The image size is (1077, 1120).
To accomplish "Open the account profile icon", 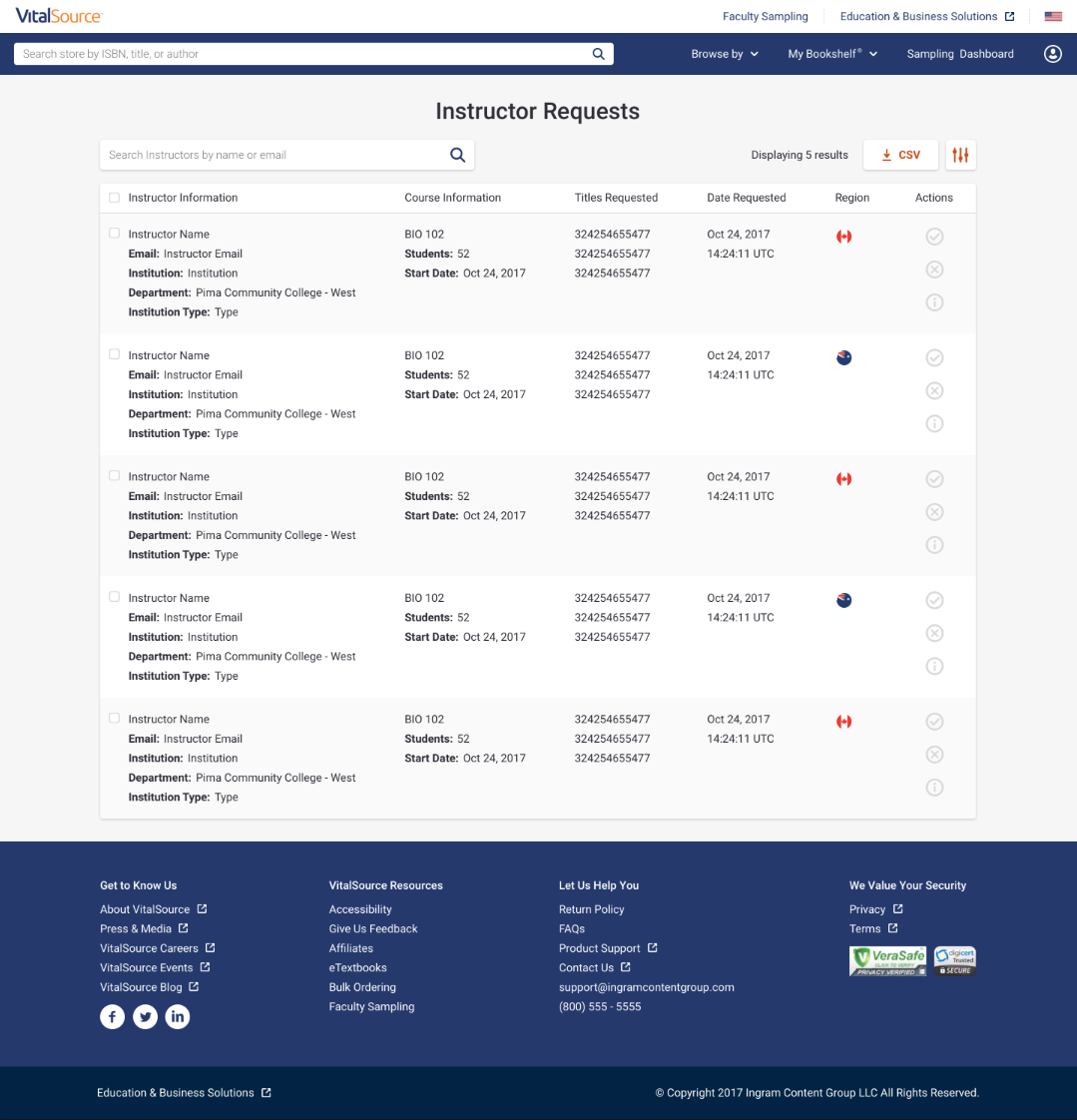I will (x=1052, y=54).
